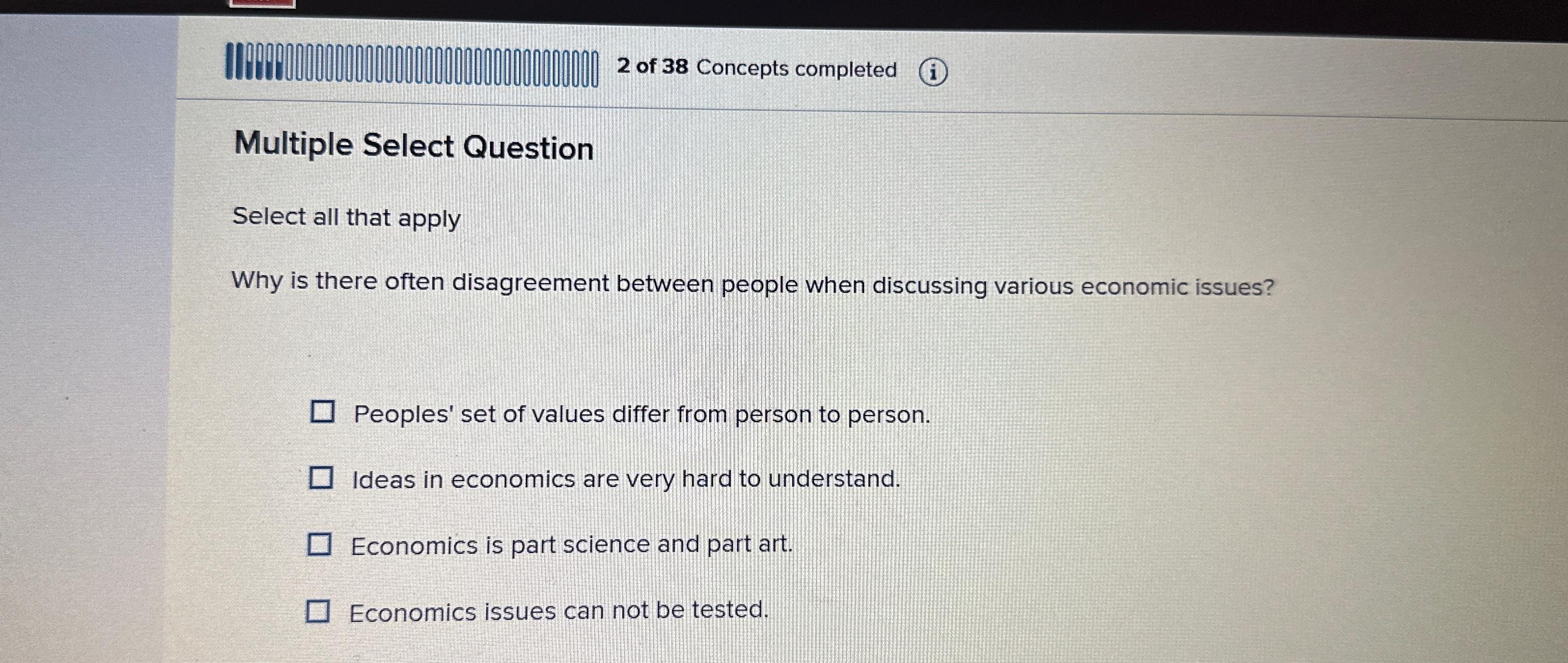
Task: Check 'Peoples' set of values differ from person to person'
Action: click(322, 412)
